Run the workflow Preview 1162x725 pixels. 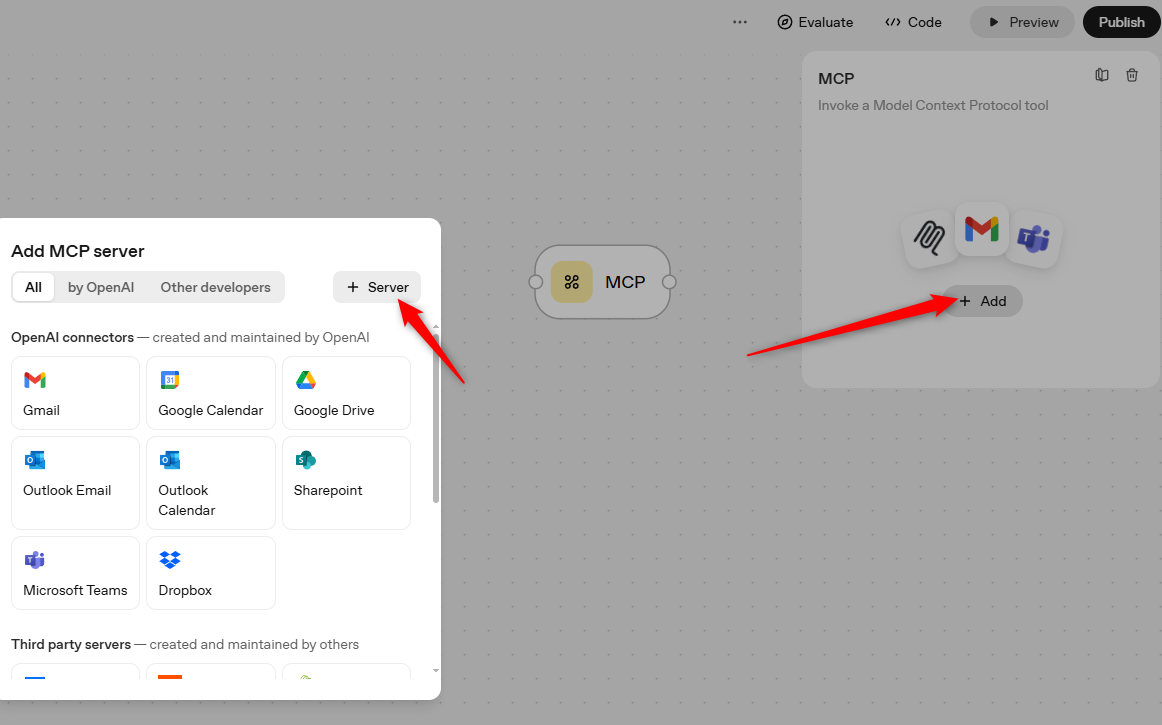click(x=1022, y=22)
